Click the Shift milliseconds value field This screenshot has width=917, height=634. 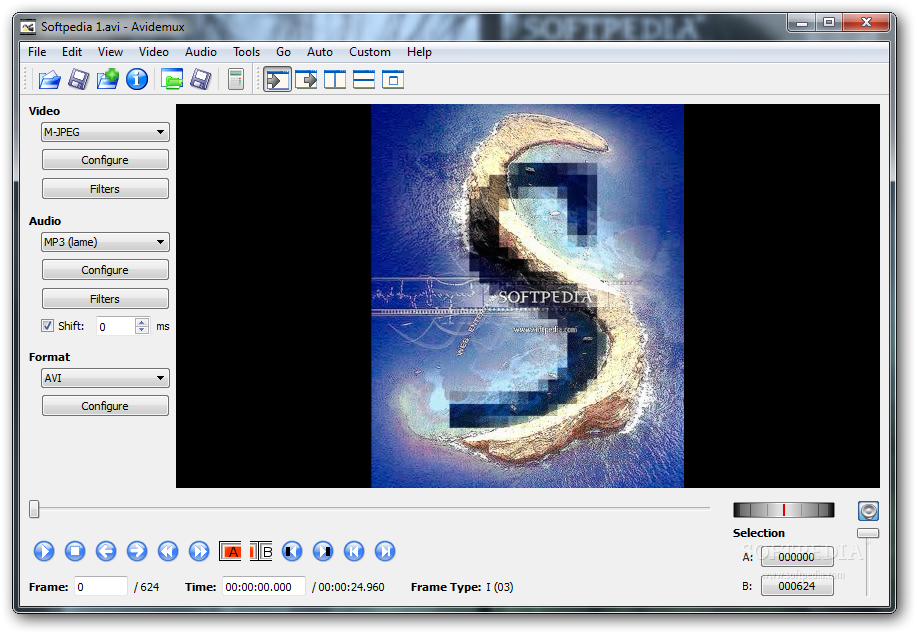(116, 326)
